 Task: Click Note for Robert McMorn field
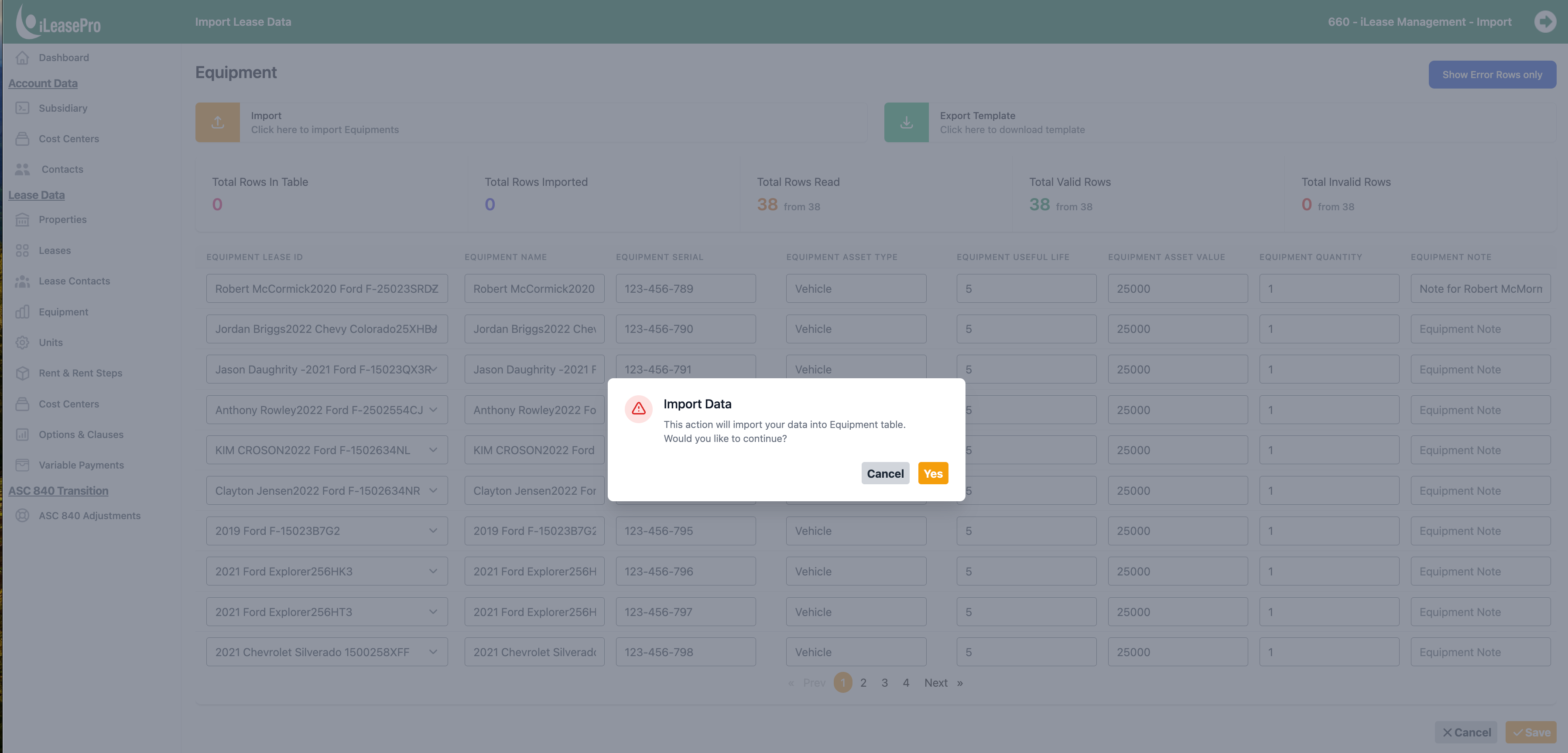pos(1480,288)
